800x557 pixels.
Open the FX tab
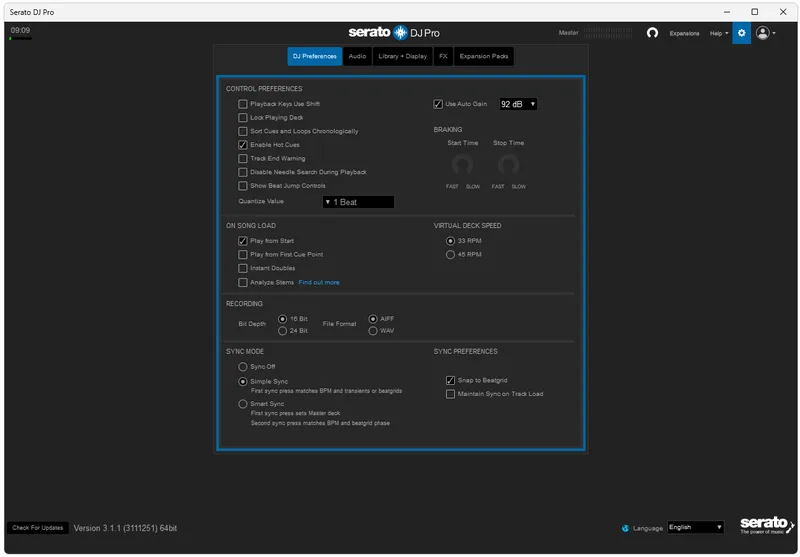pos(443,56)
